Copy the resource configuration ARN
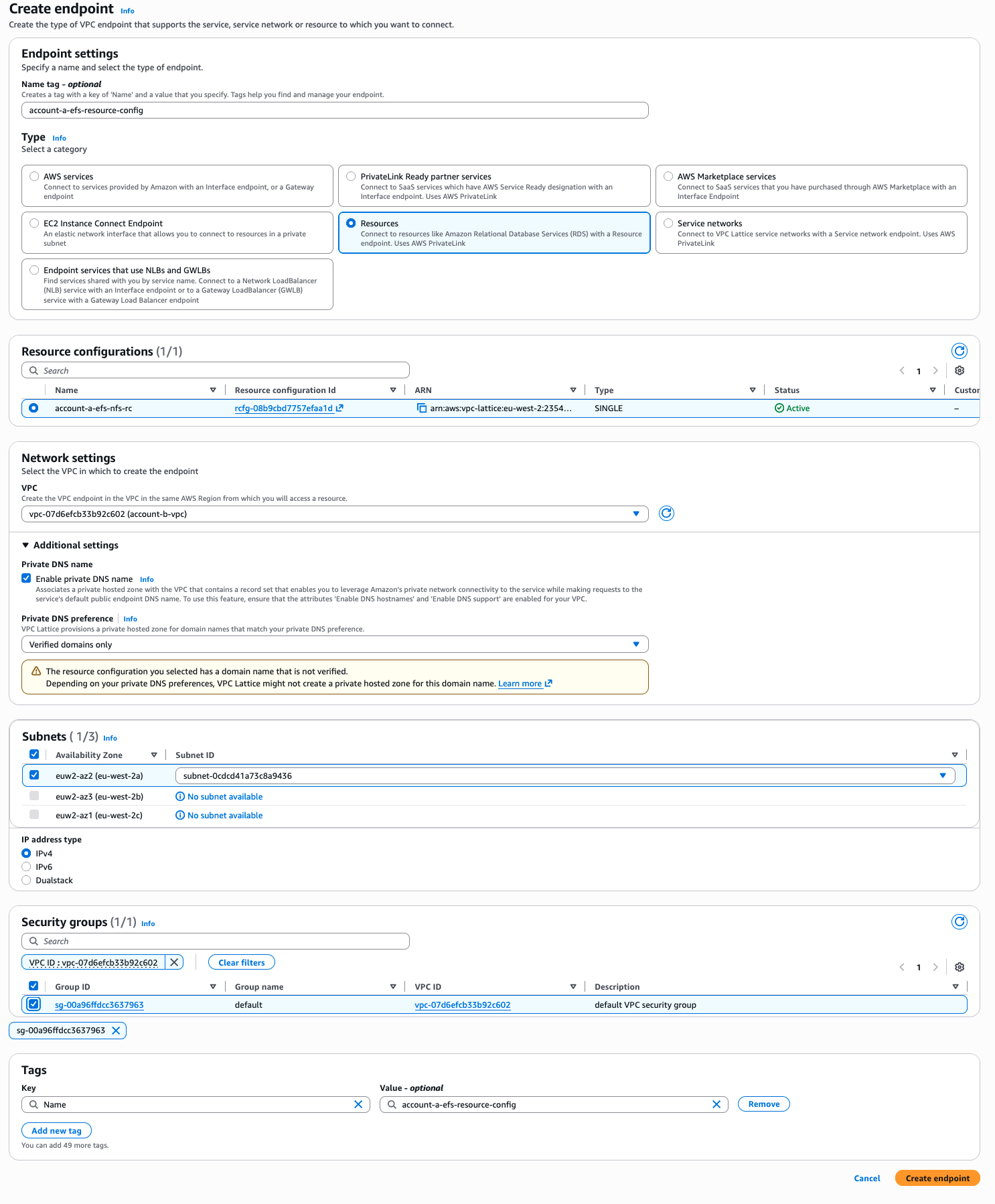Viewport: 995px width, 1204px height. 422,408
